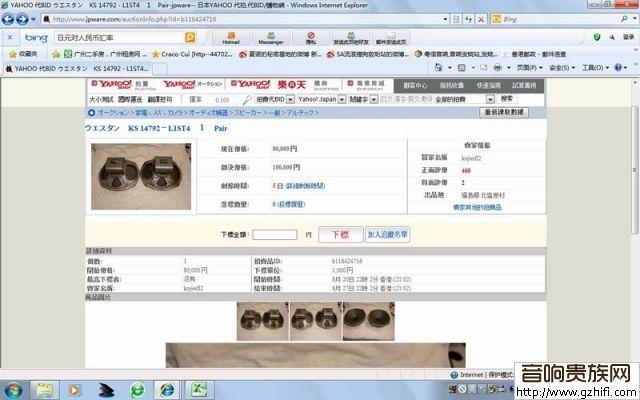Select the Yahoo Japan auction logo tab

[123, 85]
